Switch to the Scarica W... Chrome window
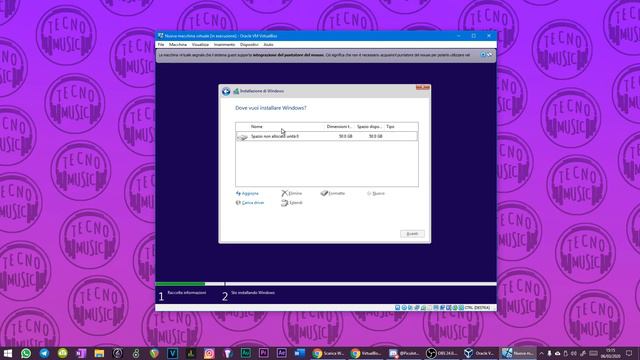The height and width of the screenshot is (360, 640). click(x=329, y=353)
